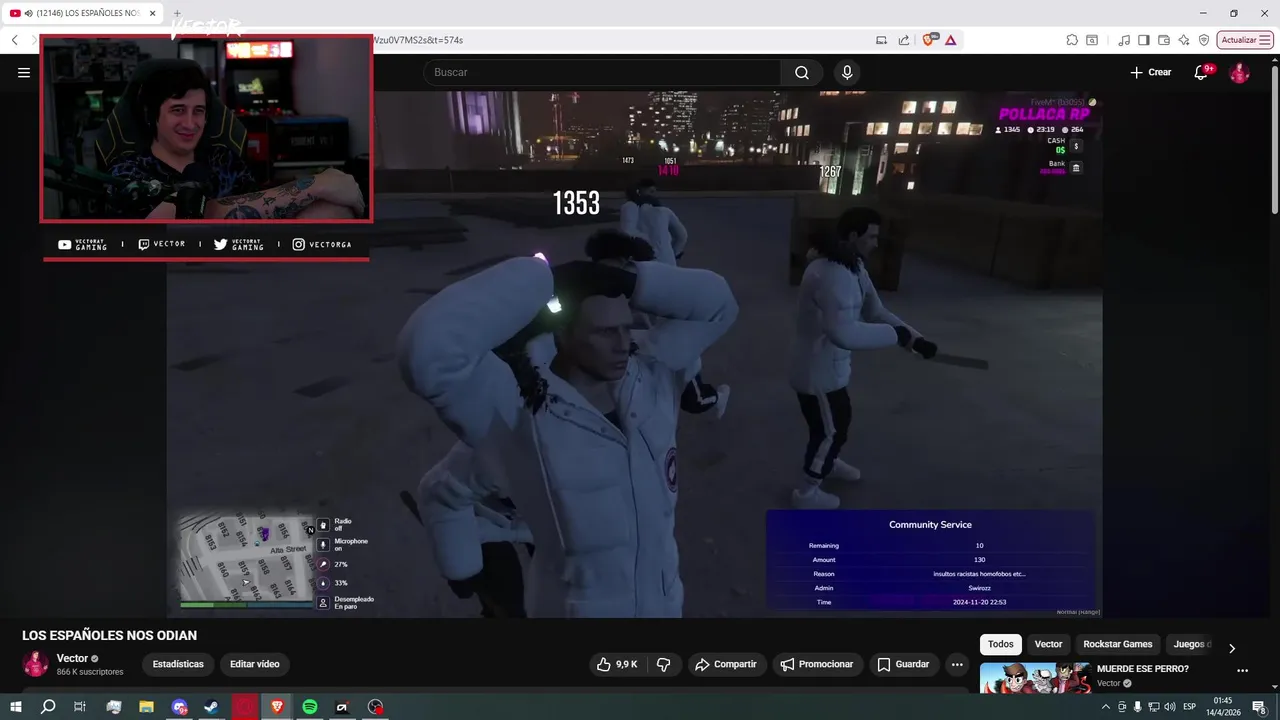Open Brave Shields lion icon
Image resolution: width=1280 pixels, height=720 pixels.
929,40
